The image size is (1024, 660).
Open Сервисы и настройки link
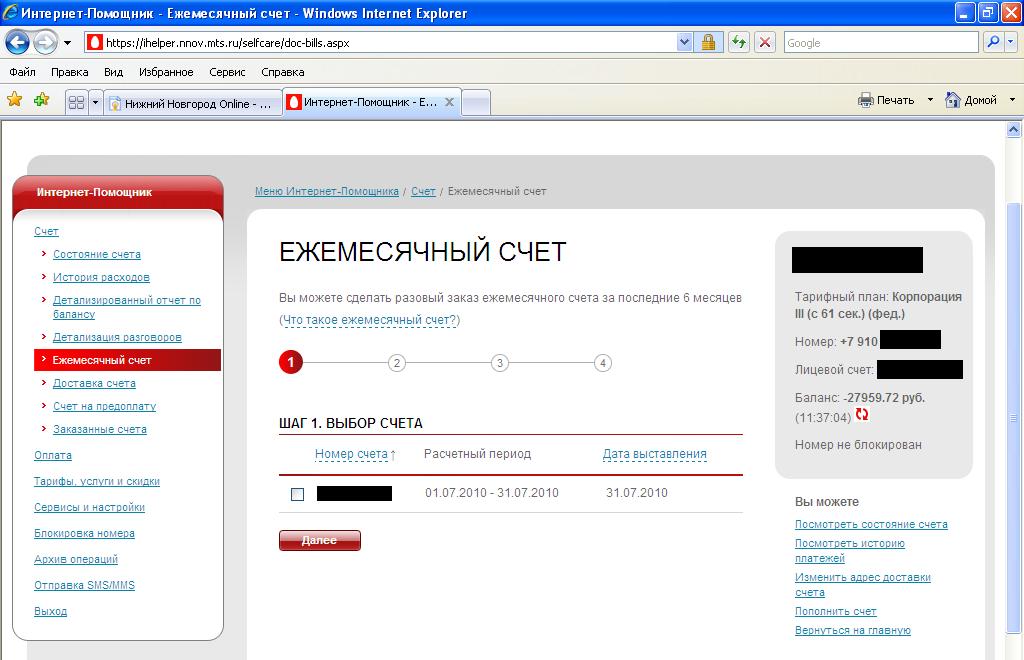89,507
